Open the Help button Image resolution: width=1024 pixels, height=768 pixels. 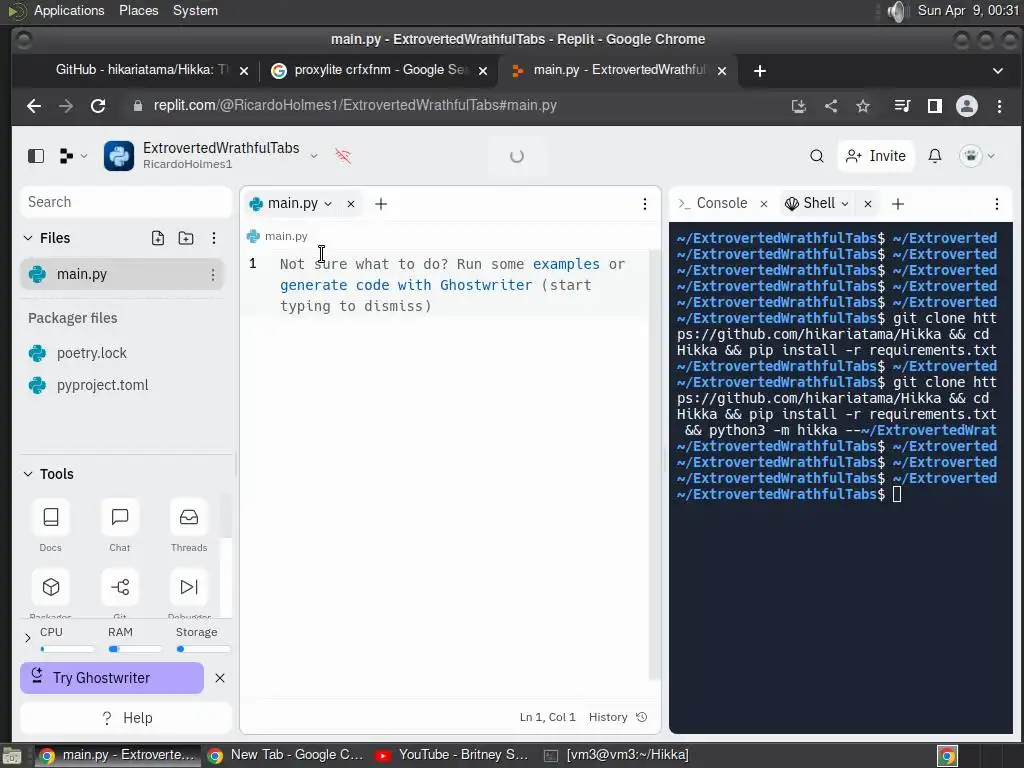126,718
